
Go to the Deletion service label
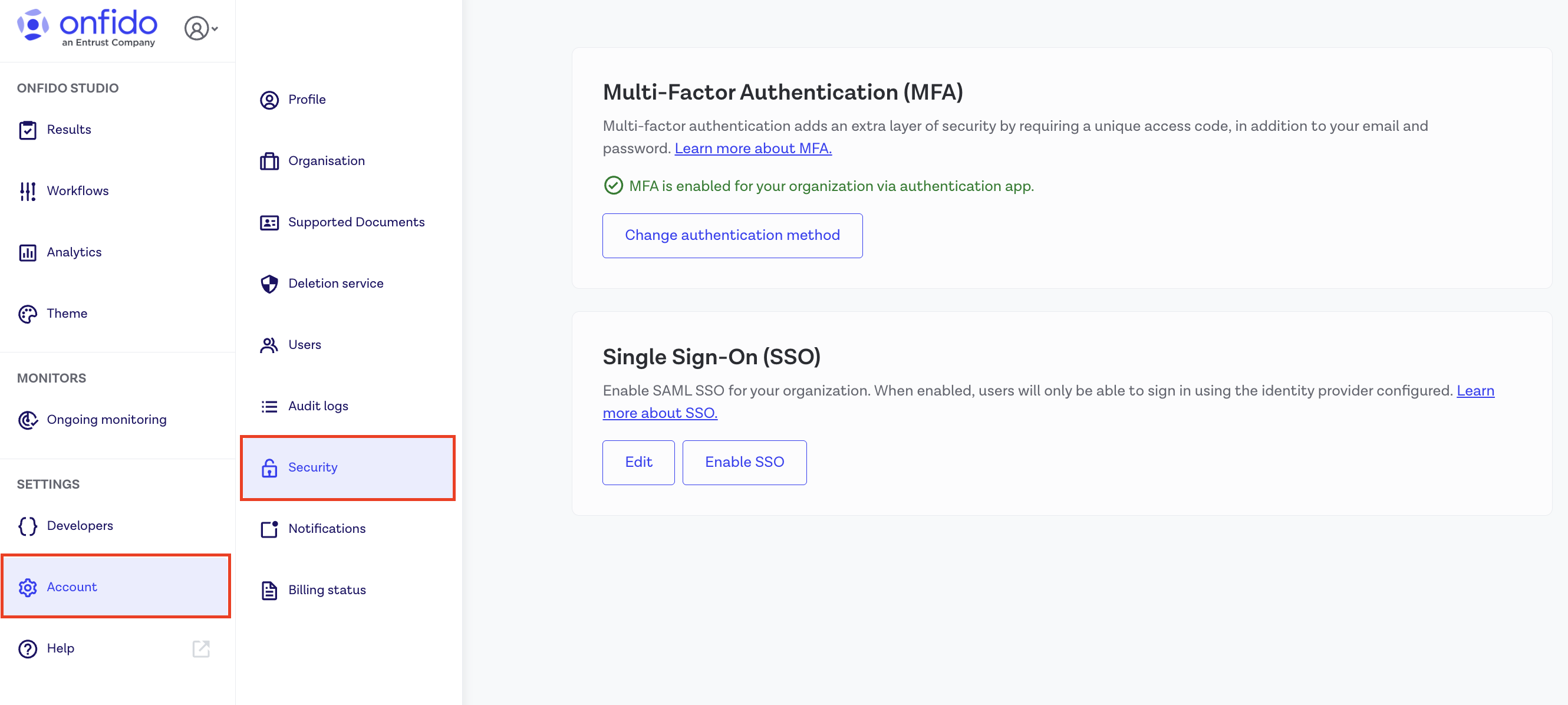click(336, 284)
